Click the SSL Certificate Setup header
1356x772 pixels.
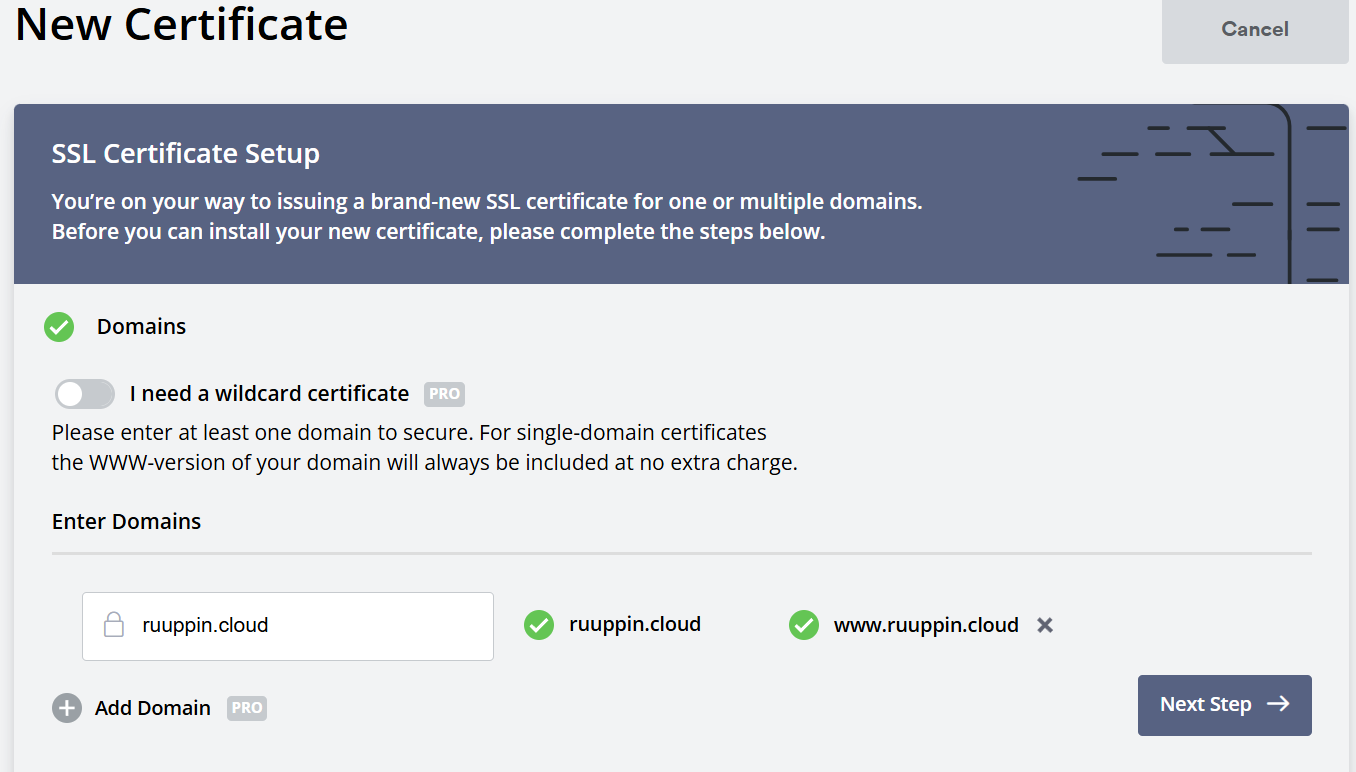point(185,153)
